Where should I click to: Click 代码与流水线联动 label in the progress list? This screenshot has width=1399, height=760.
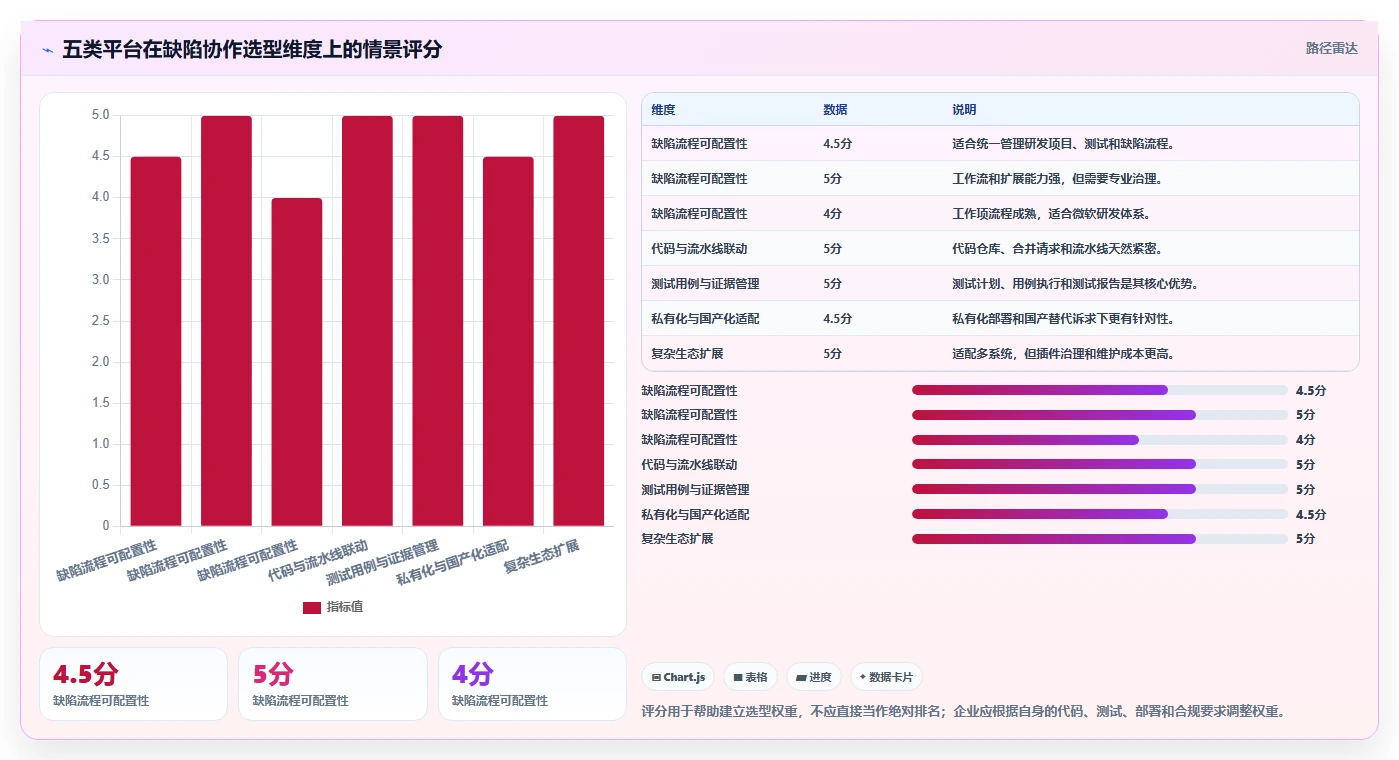coord(689,465)
